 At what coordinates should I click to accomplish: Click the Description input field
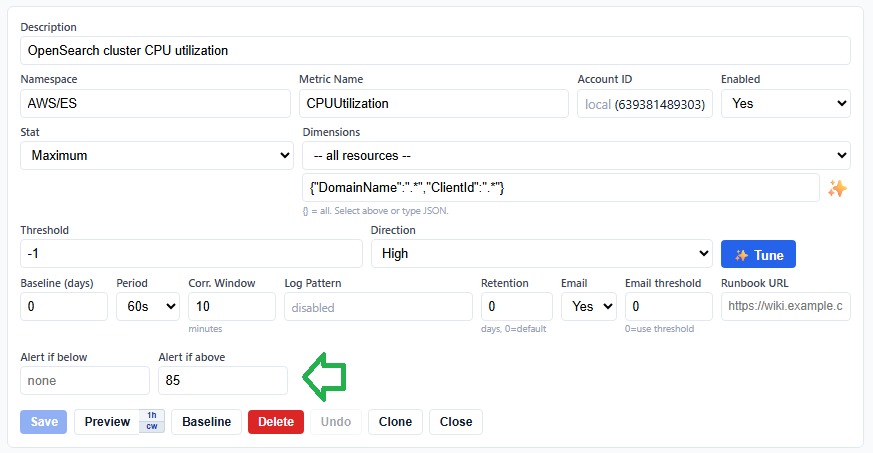435,51
